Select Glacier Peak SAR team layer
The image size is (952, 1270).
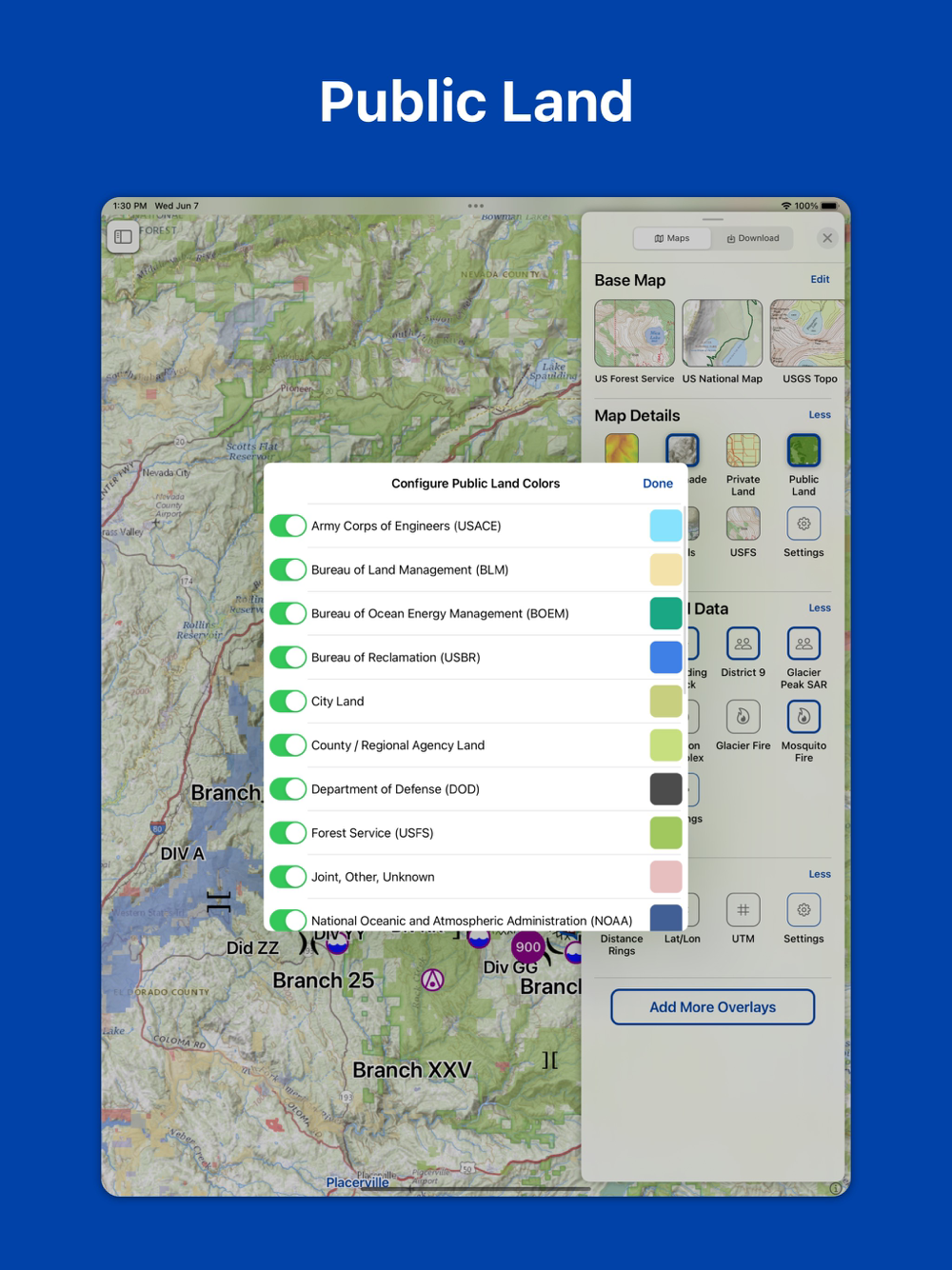tap(803, 645)
